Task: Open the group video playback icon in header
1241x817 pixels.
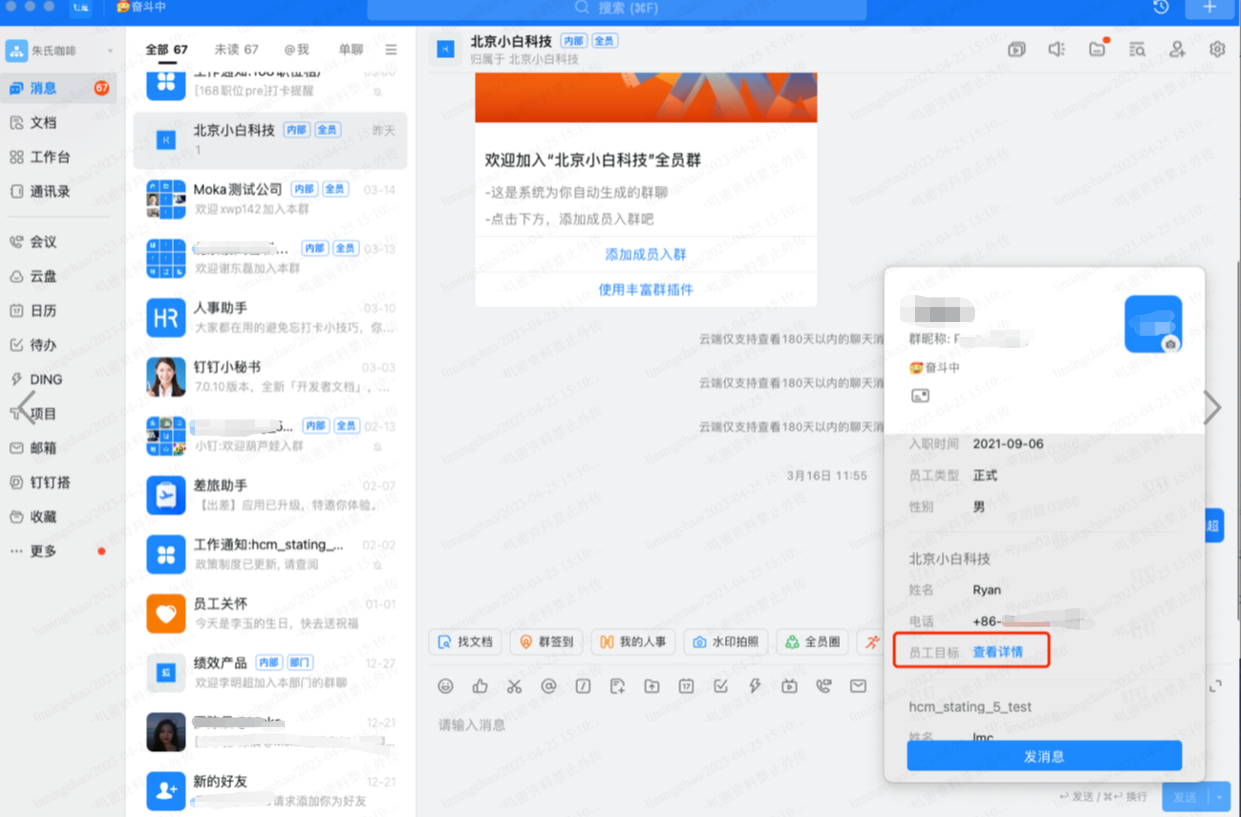Action: [1017, 49]
